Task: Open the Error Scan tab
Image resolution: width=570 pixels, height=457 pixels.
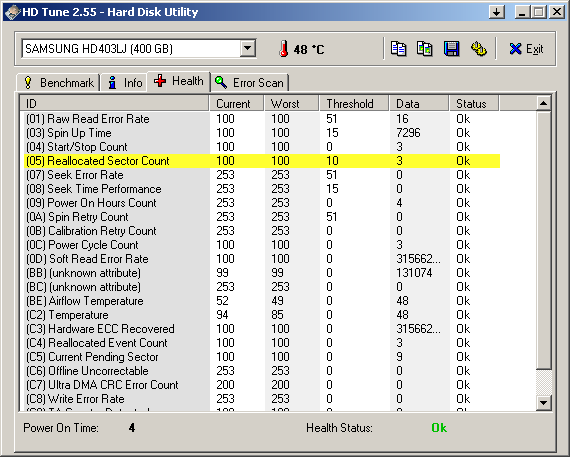Action: [250, 83]
